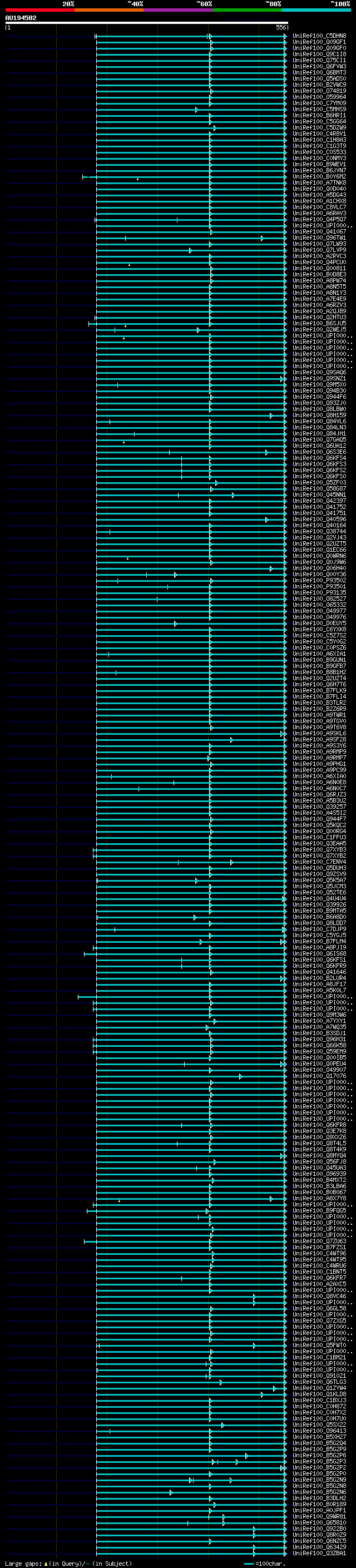Go to UniRef100_Q8VC46 hit label
The image size is (356, 1568).
(319, 1296)
